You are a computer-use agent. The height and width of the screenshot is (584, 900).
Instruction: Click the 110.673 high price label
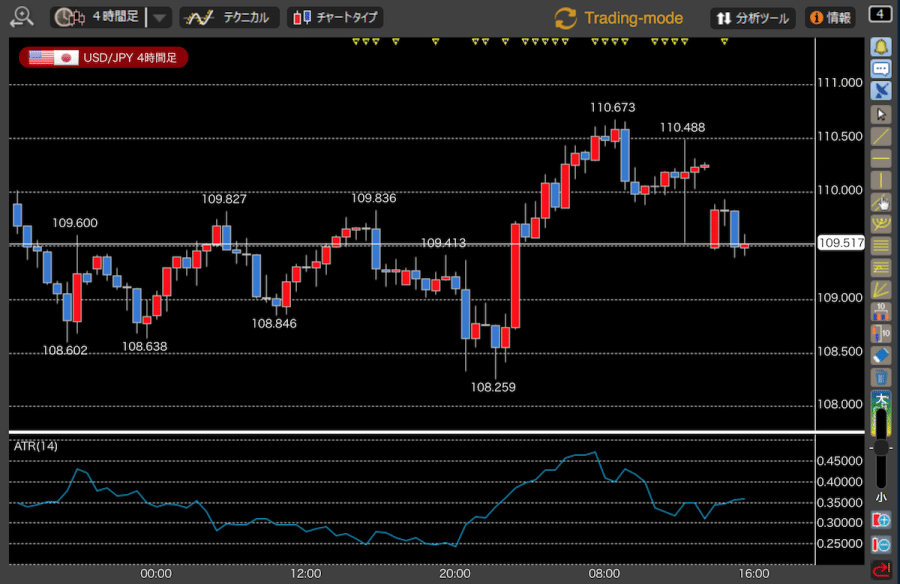pos(612,107)
